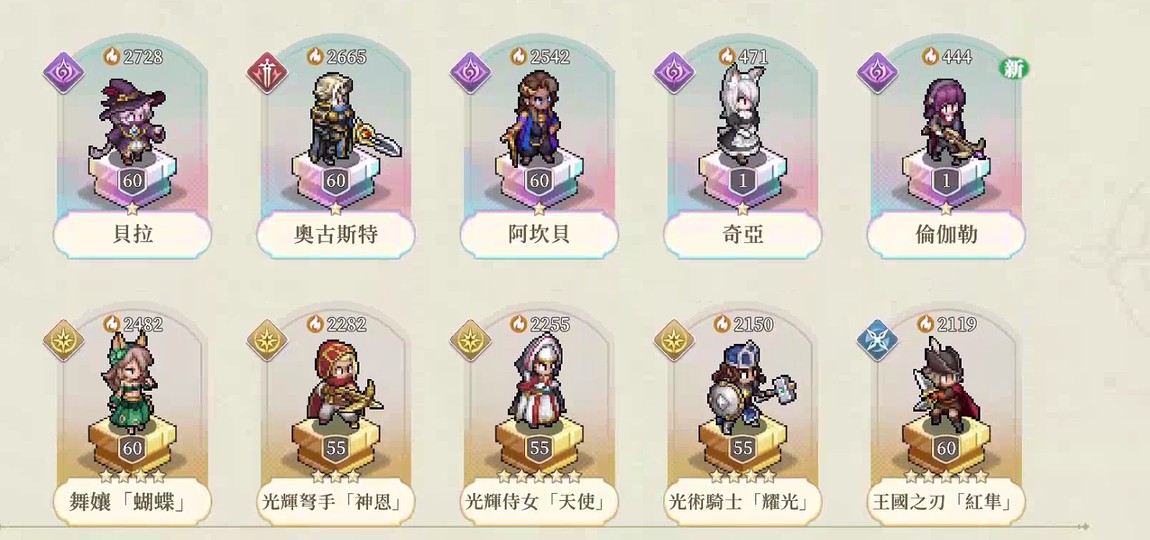
Task: Select the white-haired maid sprite 奇亞
Action: [740, 114]
